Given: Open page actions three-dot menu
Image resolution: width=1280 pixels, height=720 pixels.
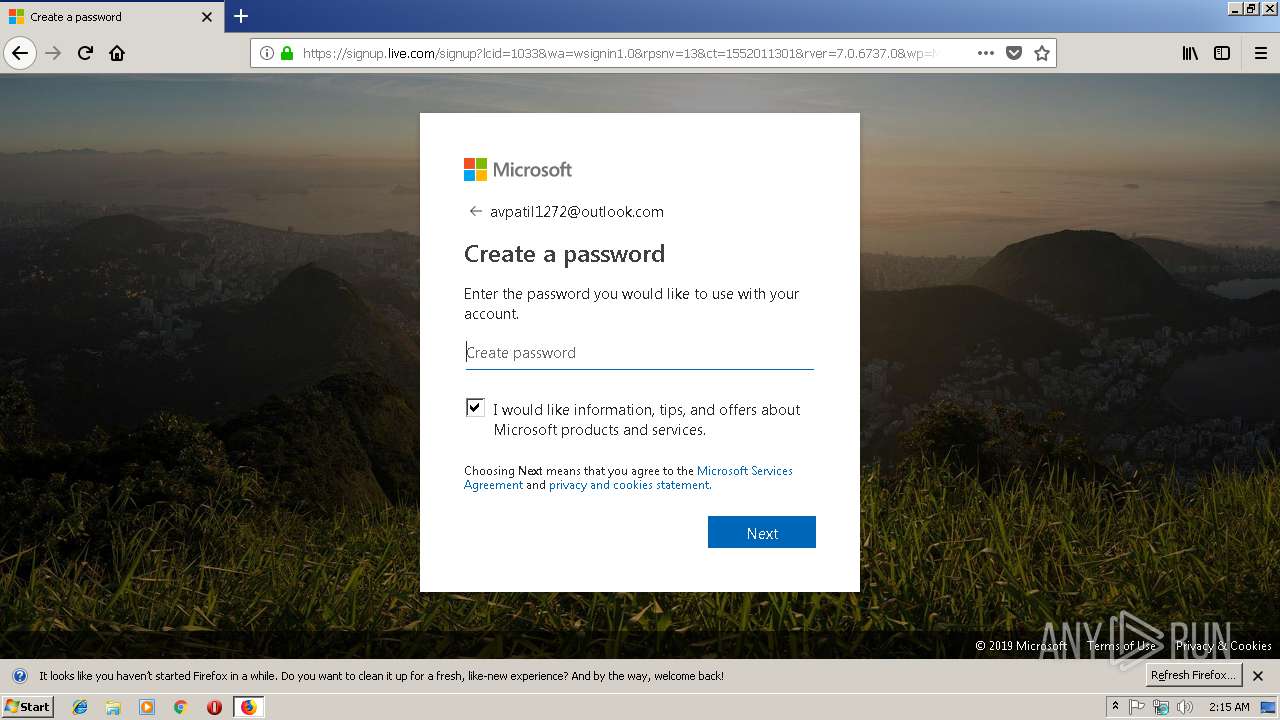Looking at the screenshot, I should (986, 53).
